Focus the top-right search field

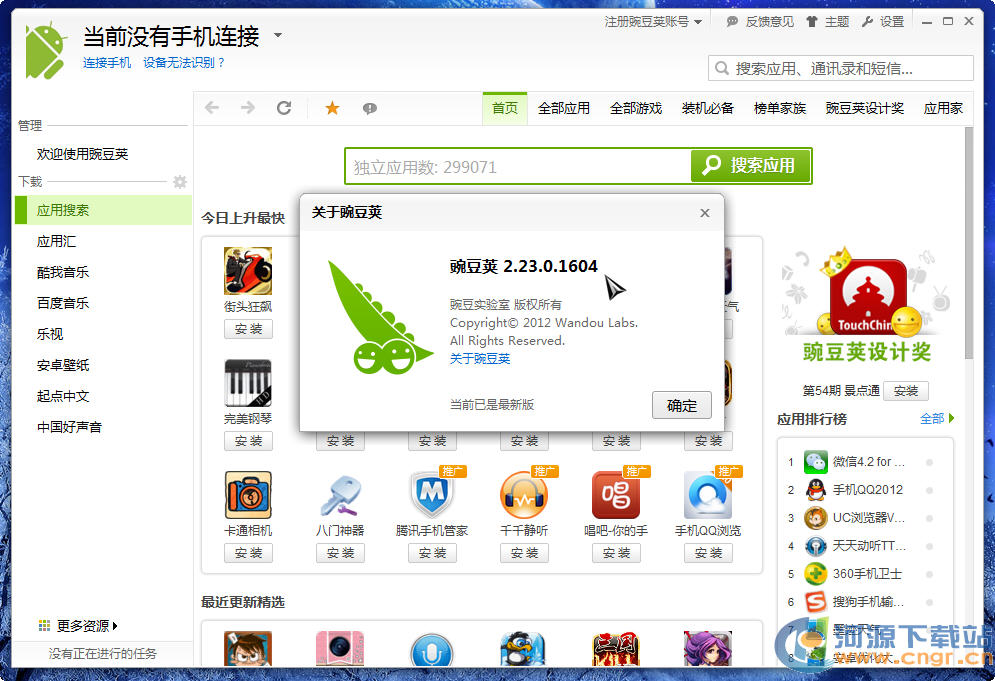coord(841,68)
